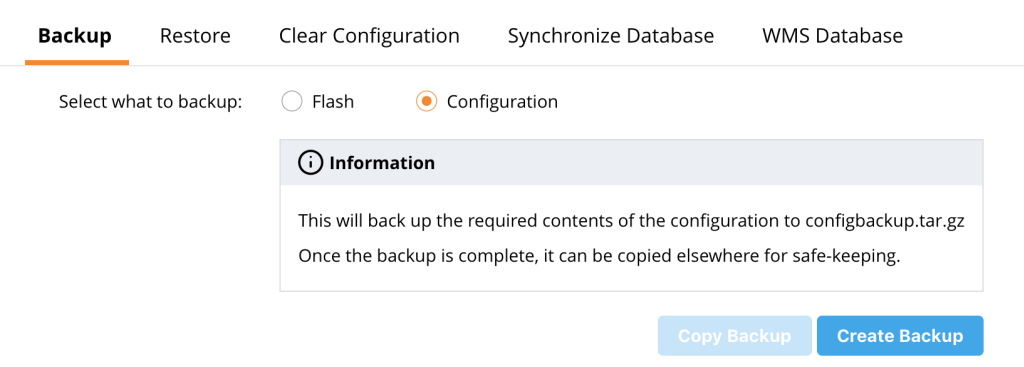The width and height of the screenshot is (1024, 367).
Task: Switch to the WMS Database tab
Action: coord(833,35)
